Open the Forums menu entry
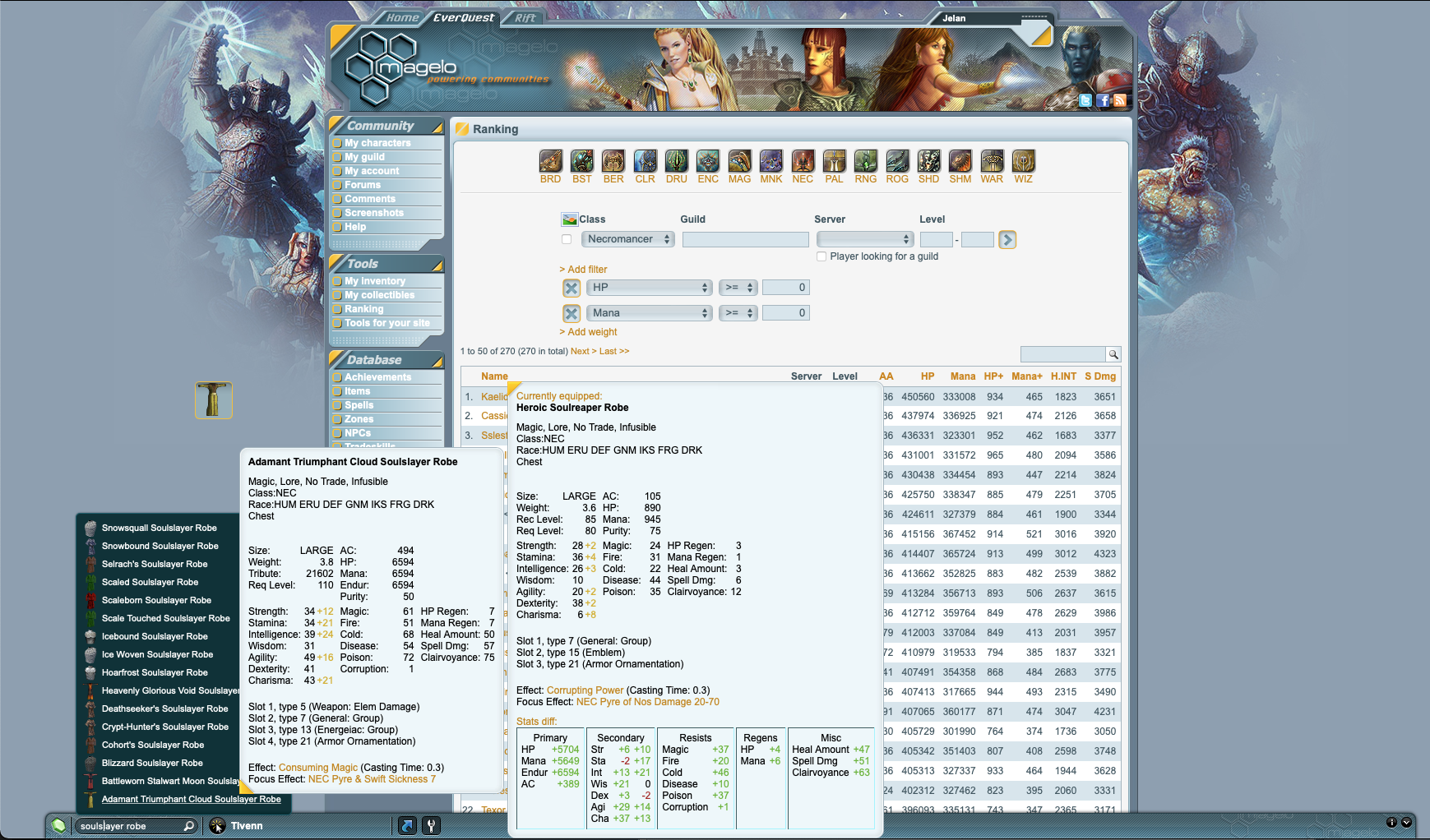 click(363, 184)
